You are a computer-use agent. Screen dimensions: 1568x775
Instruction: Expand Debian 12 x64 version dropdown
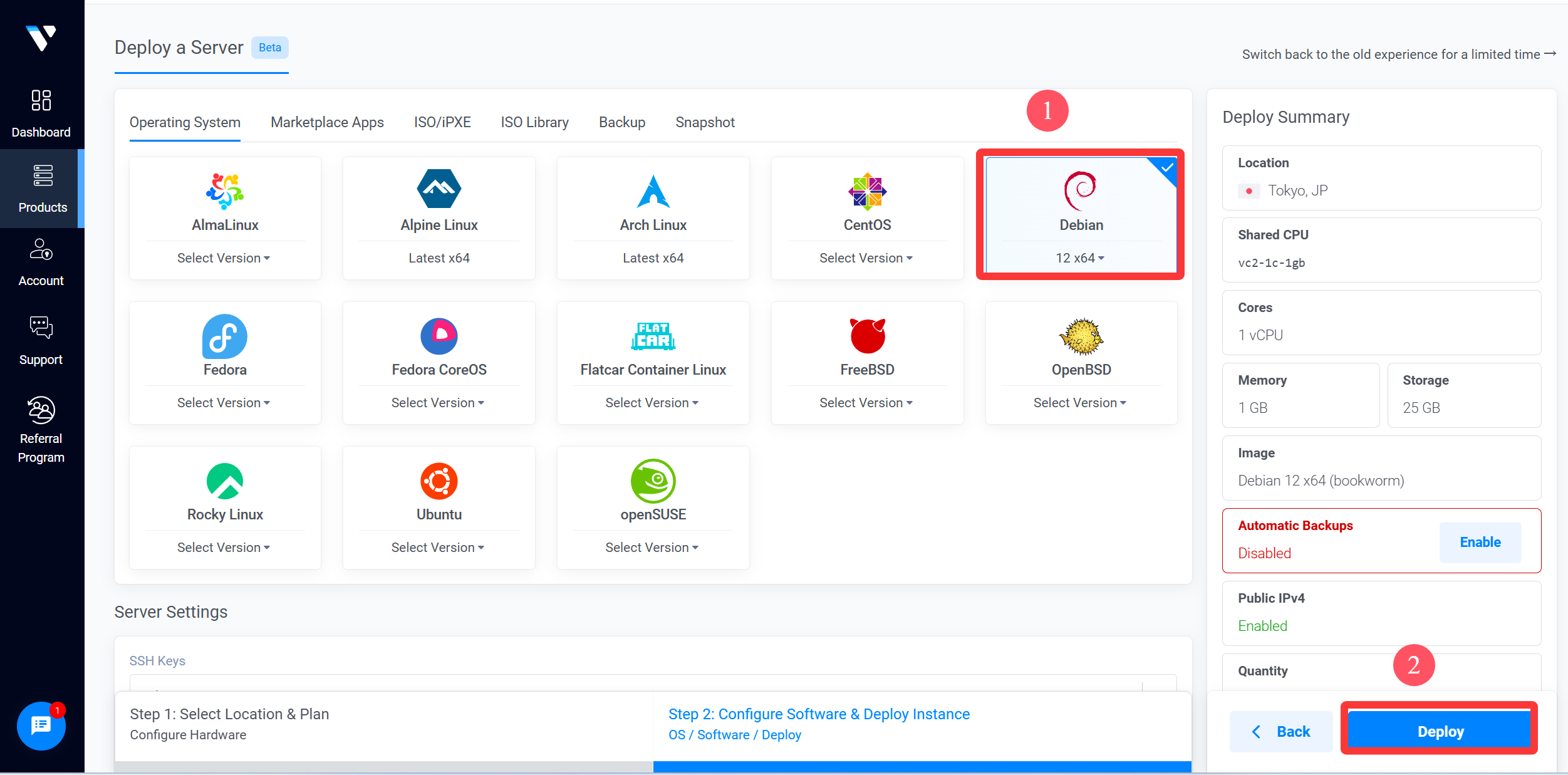(1080, 258)
